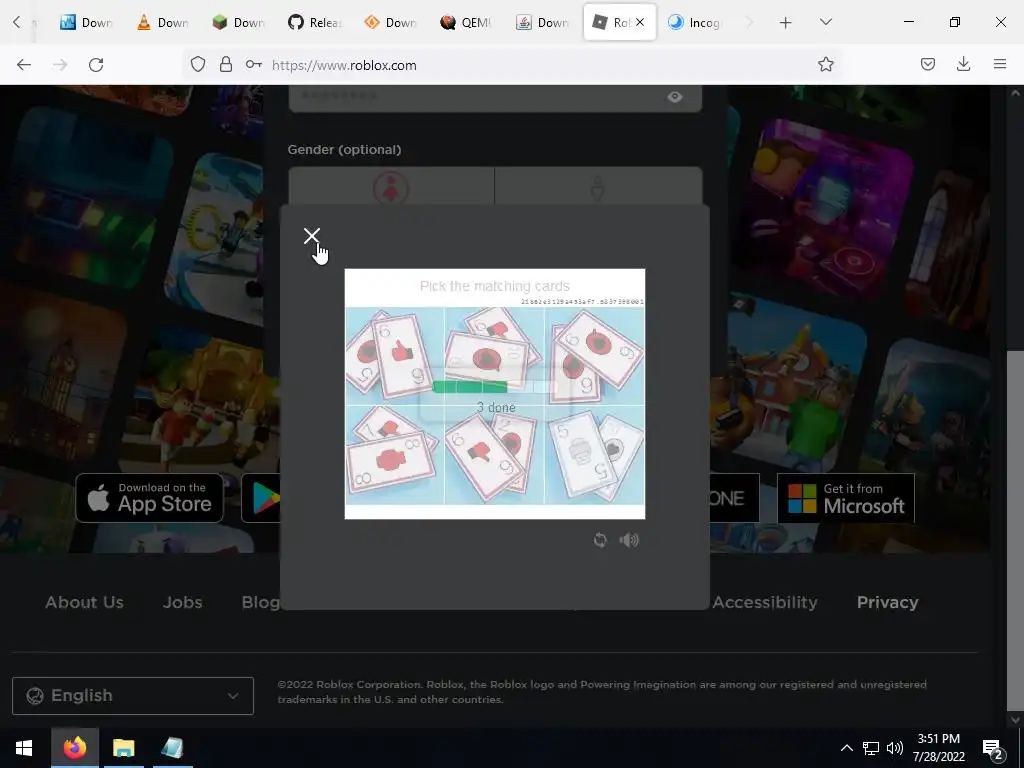This screenshot has height=768, width=1024.
Task: Click the page scrollbar down arrow
Action: tap(1015, 720)
